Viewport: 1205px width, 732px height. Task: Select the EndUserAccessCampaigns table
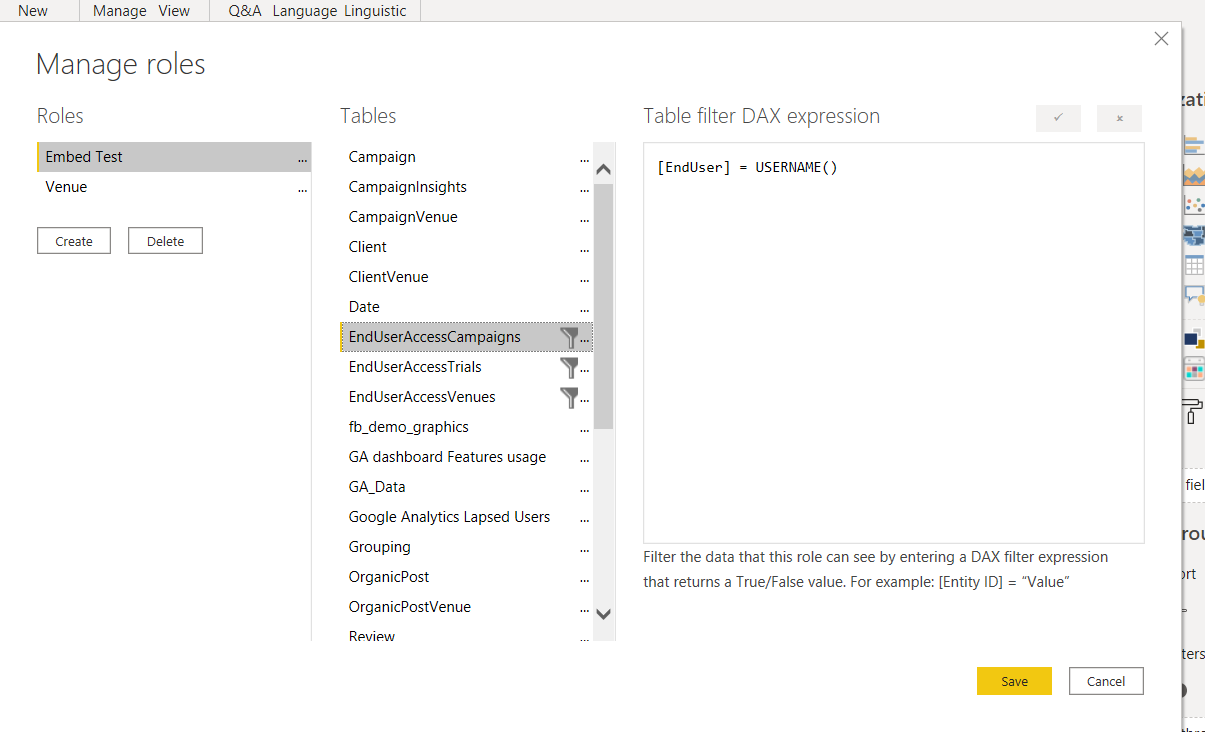pyautogui.click(x=467, y=337)
